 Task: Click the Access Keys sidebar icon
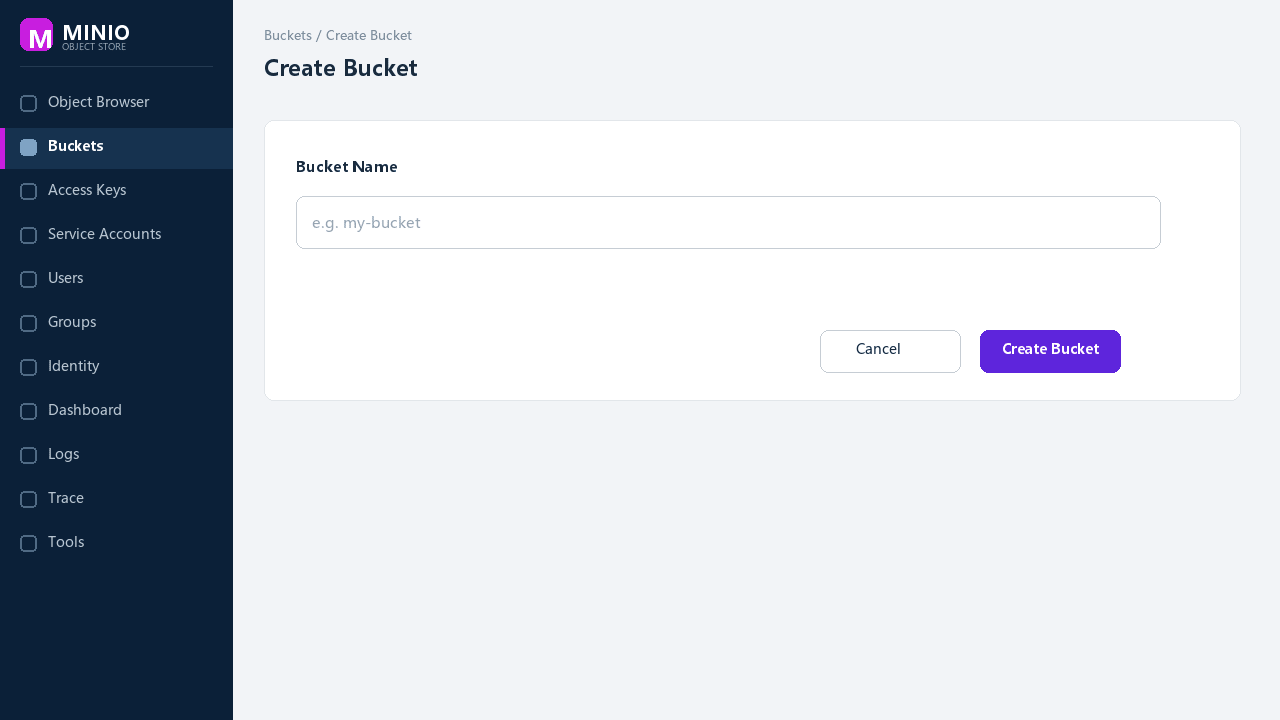pyautogui.click(x=29, y=192)
